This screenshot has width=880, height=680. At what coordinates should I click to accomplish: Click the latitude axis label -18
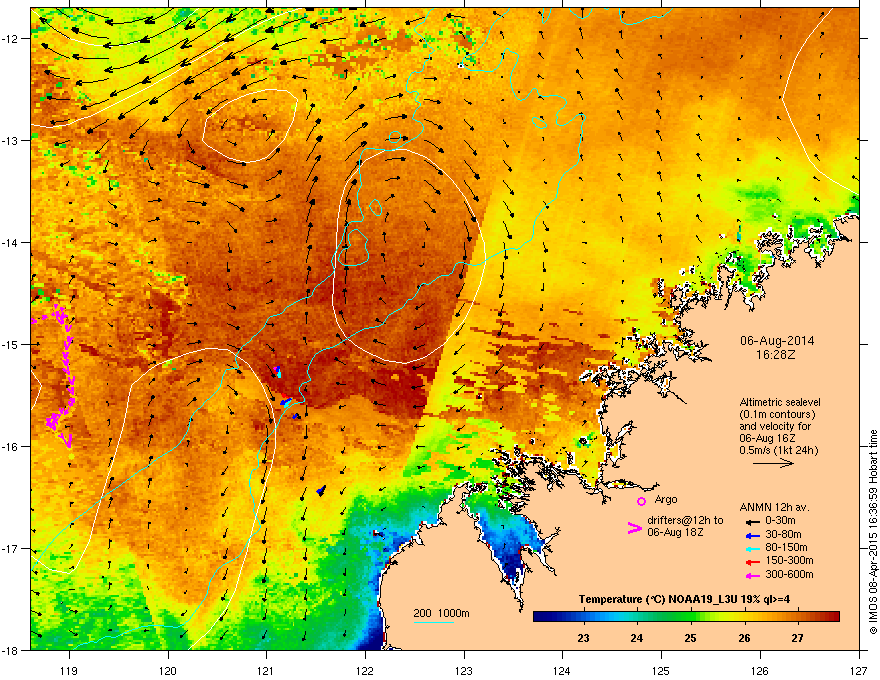click(x=11, y=650)
